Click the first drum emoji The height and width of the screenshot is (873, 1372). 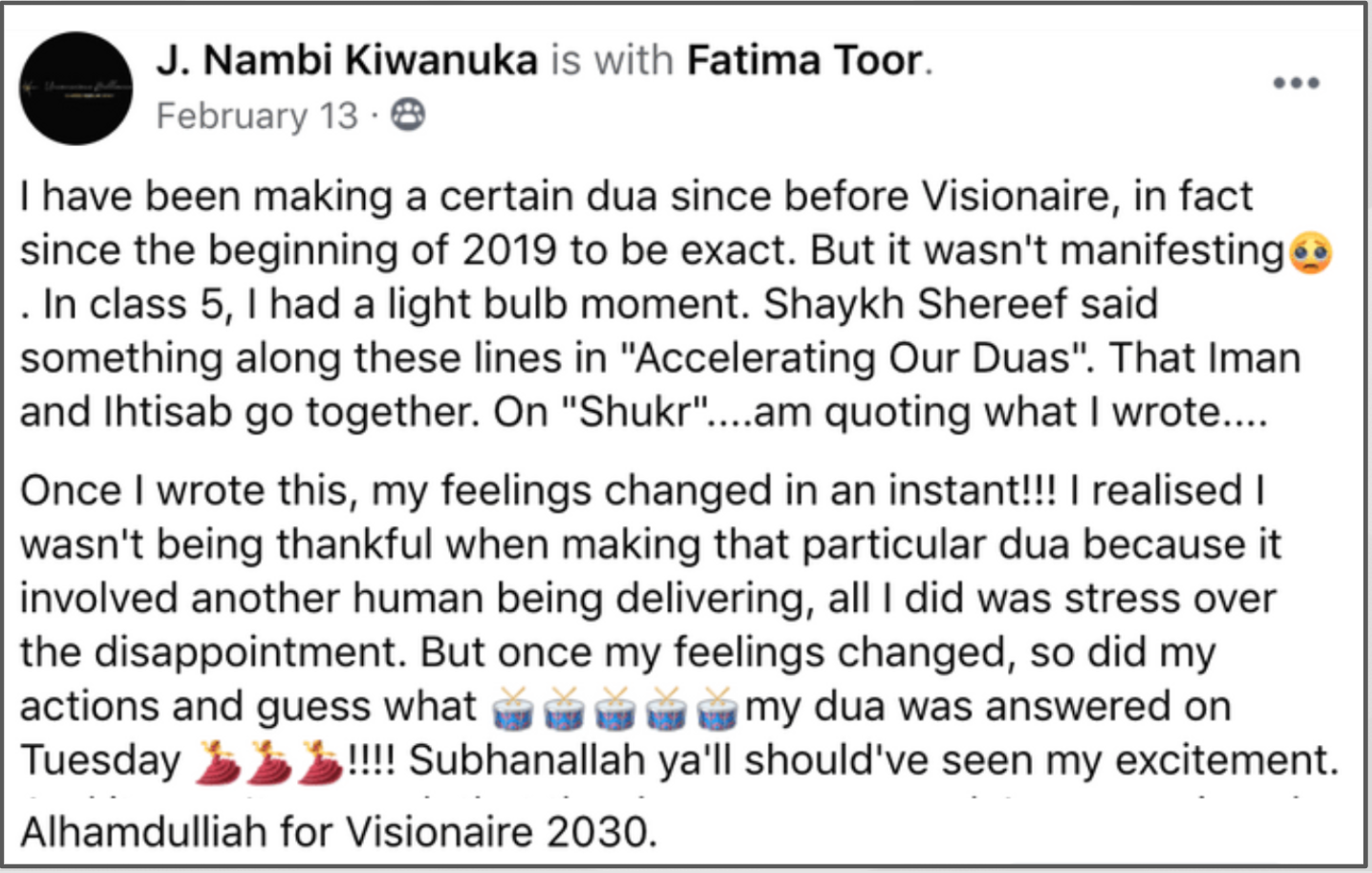point(513,709)
